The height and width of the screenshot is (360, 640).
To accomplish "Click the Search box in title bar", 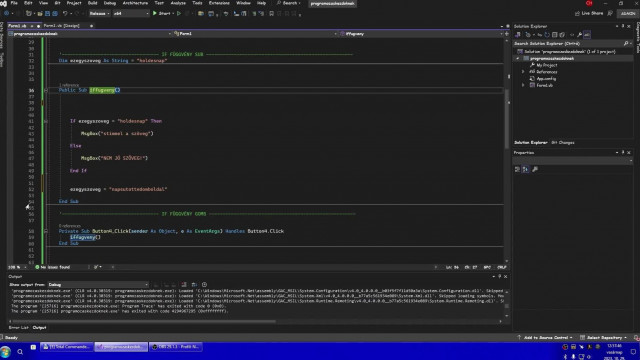I will (289, 3).
